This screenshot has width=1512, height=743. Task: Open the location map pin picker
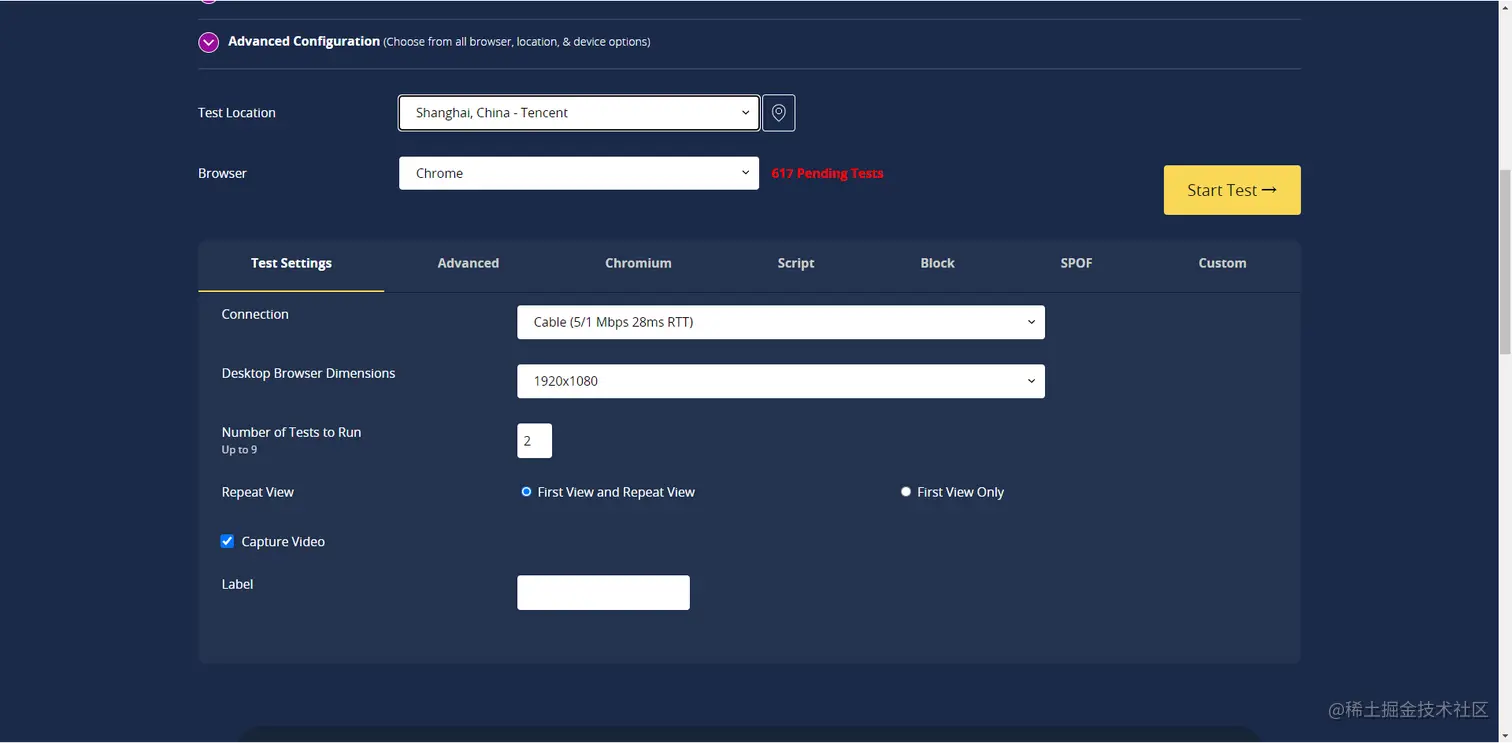779,113
